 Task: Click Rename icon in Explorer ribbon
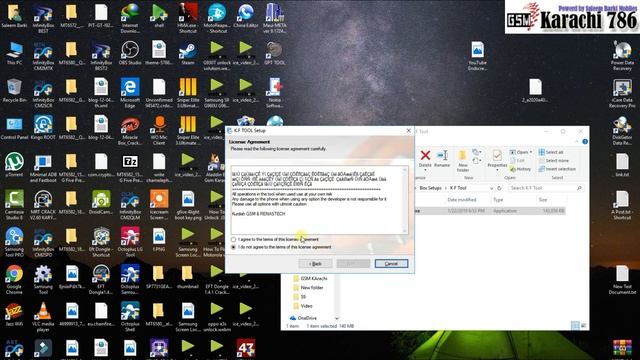coord(442,158)
